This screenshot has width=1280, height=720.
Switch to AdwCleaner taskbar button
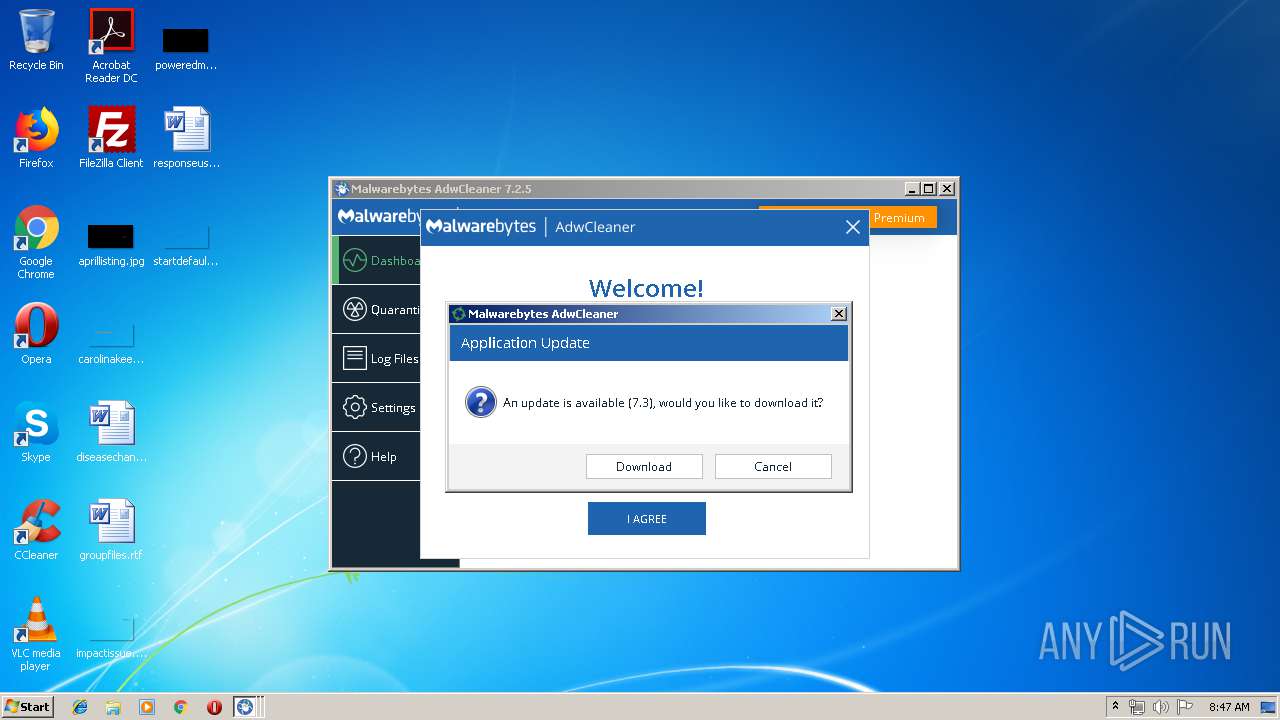click(246, 707)
